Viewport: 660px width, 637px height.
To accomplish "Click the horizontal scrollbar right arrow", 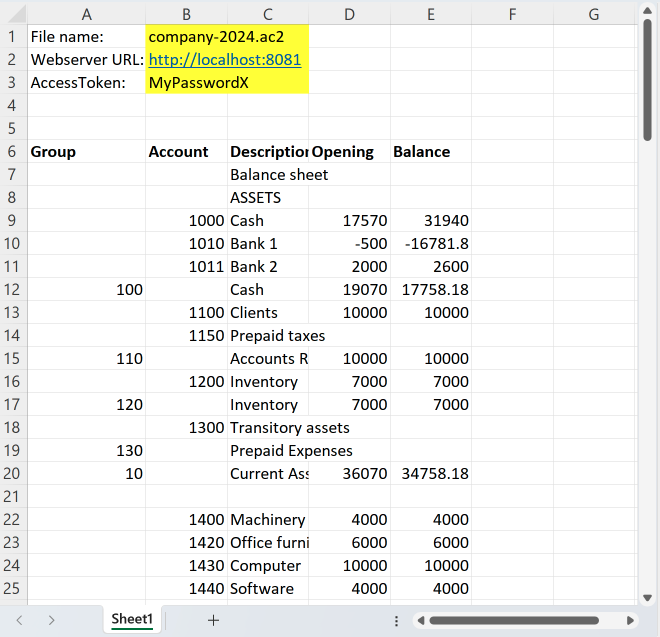I will [x=628, y=620].
